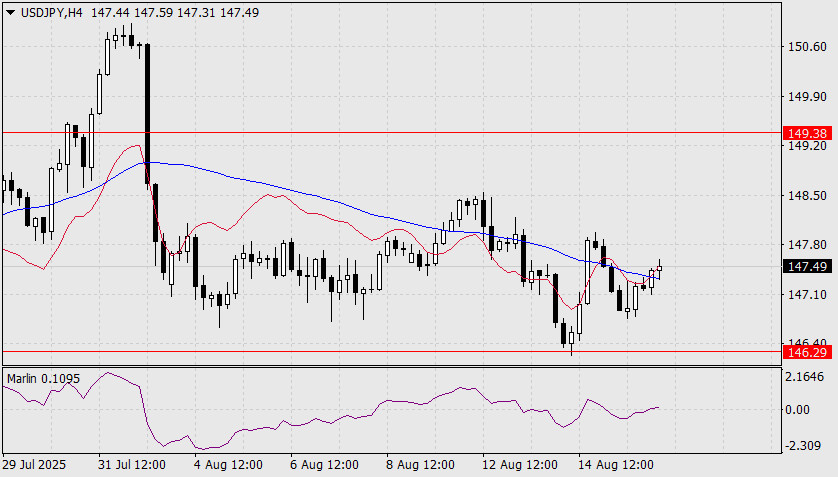Select the 12 Aug 12:00 time label
The image size is (838, 477).
[x=520, y=465]
